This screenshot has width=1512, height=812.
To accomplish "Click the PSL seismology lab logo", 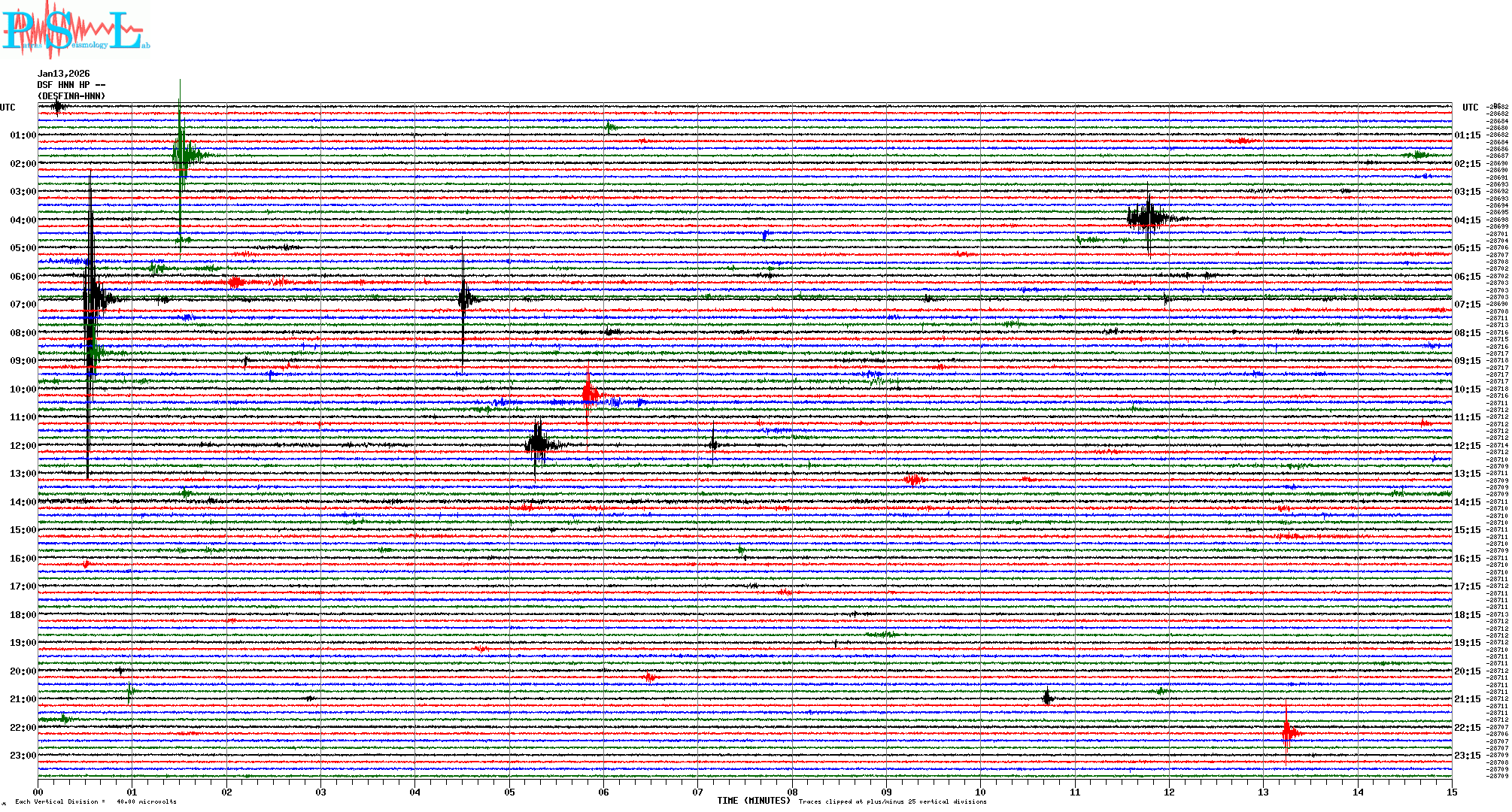I will click(75, 30).
